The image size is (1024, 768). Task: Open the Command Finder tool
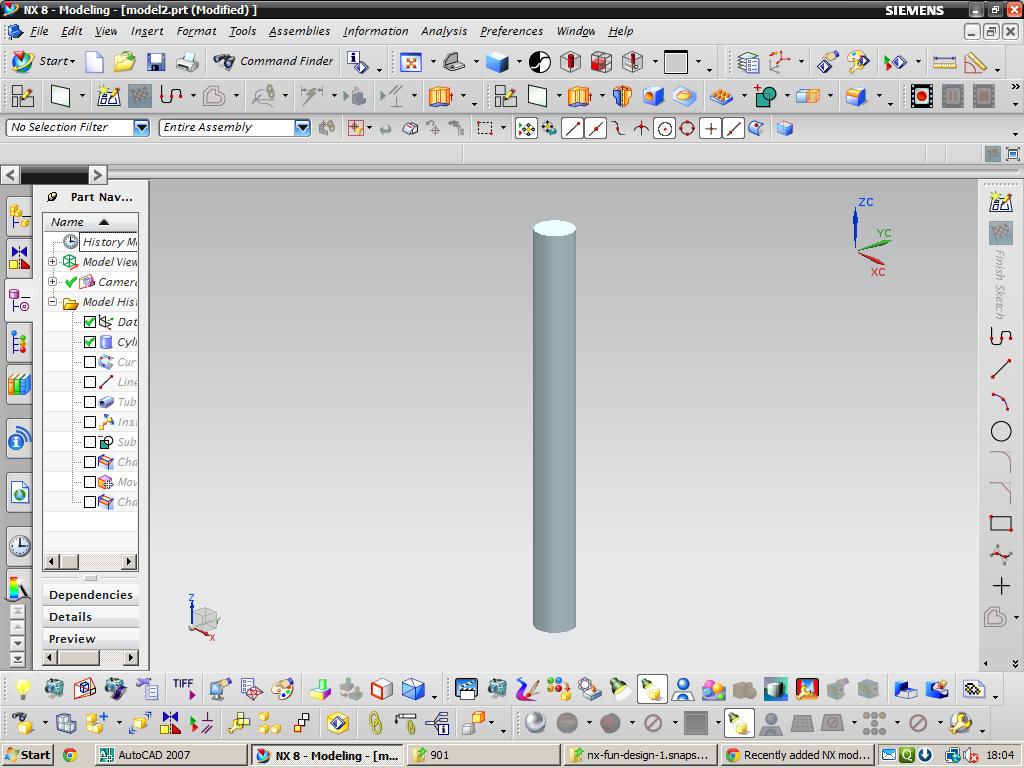click(x=274, y=61)
